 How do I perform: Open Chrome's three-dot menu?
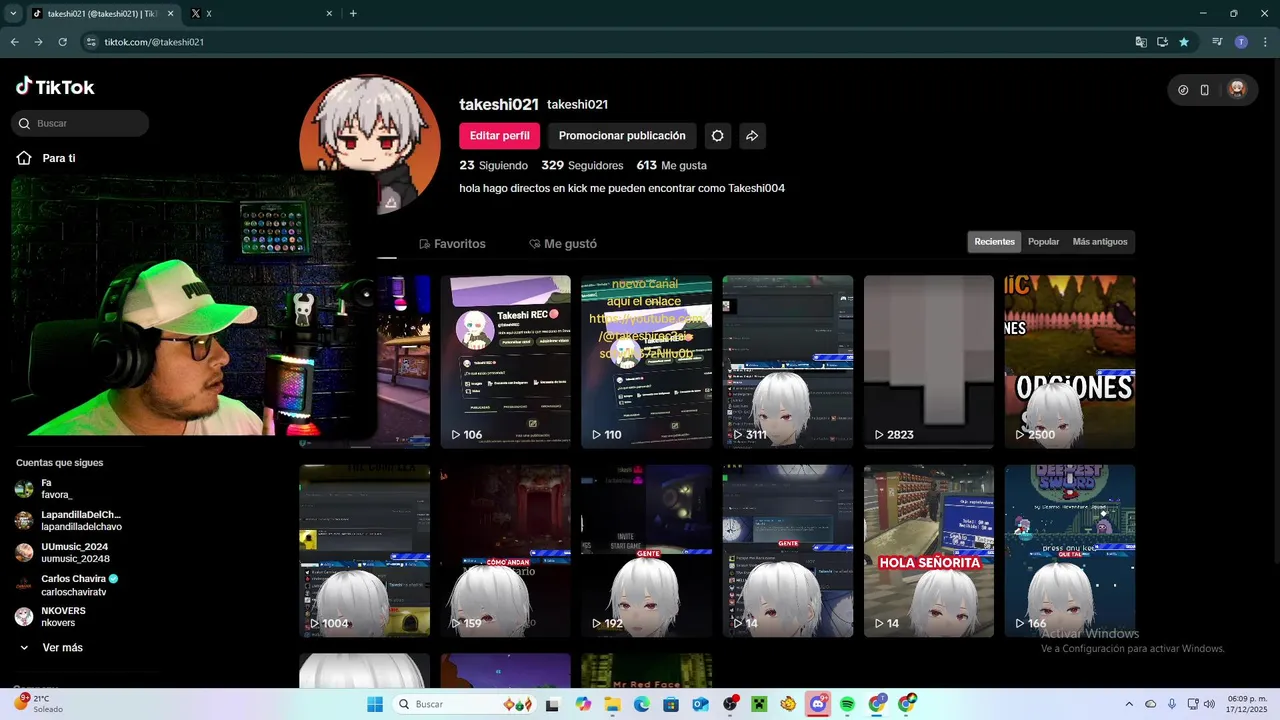[1263, 42]
